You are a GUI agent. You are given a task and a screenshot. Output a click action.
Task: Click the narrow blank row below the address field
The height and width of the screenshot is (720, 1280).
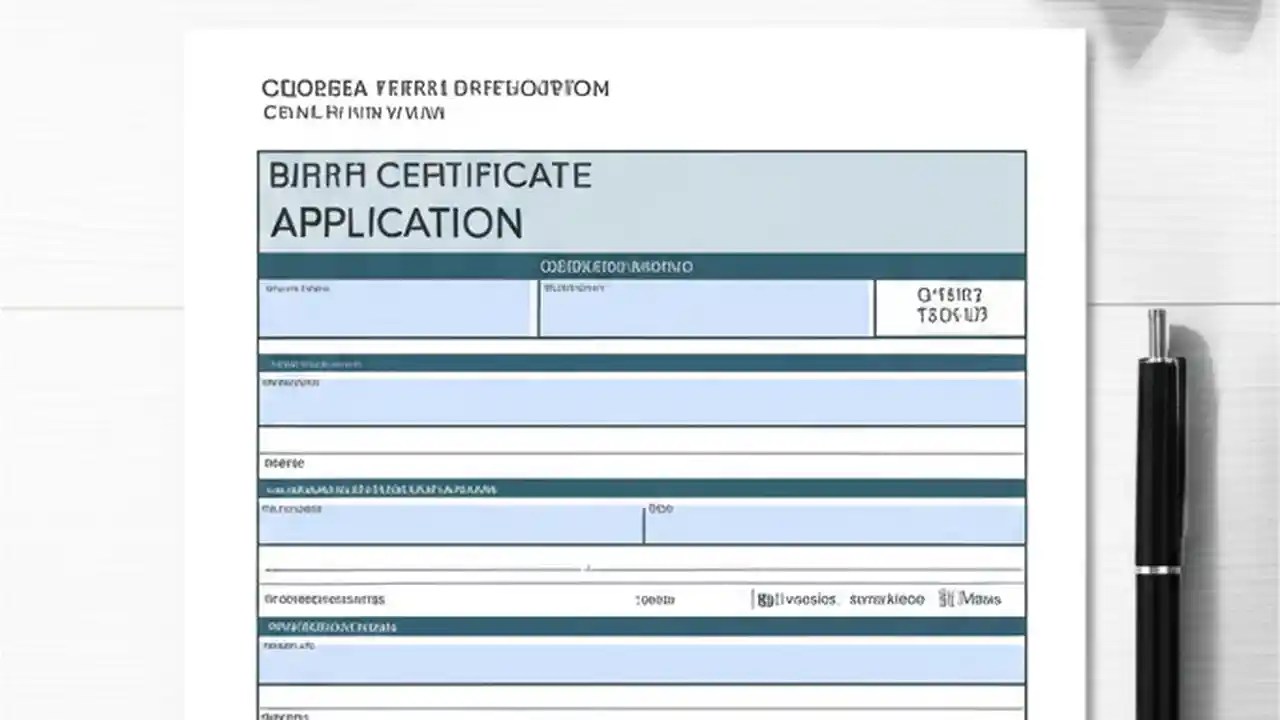(x=640, y=438)
